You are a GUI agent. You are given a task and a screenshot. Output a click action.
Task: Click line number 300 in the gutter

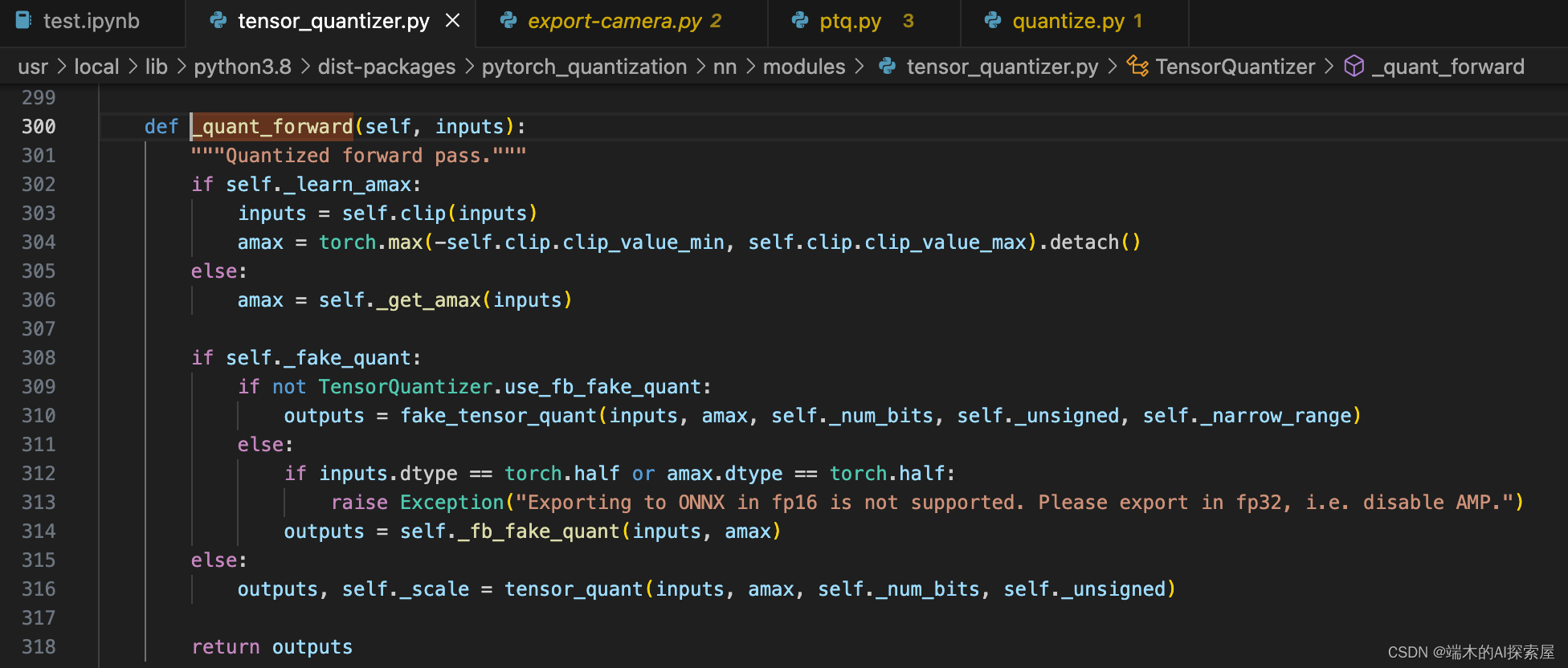tap(39, 127)
